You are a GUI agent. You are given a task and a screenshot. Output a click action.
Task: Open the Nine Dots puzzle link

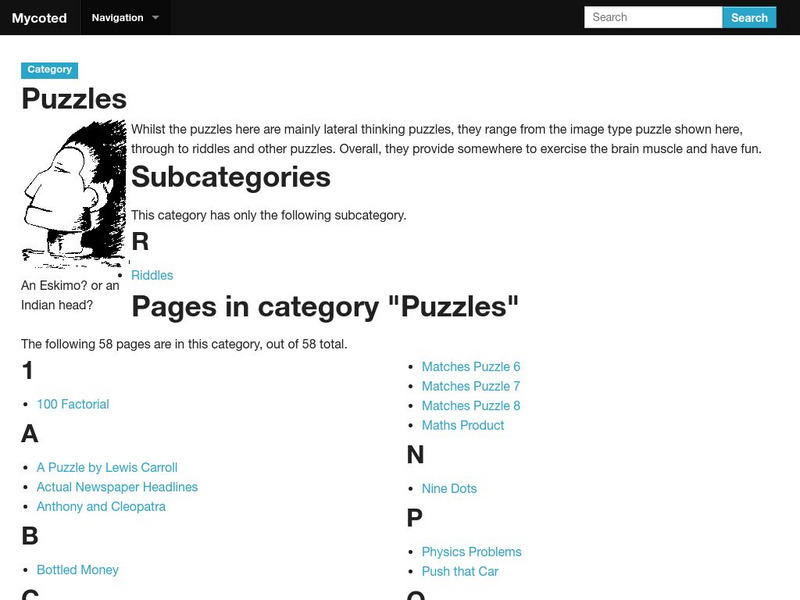point(449,489)
